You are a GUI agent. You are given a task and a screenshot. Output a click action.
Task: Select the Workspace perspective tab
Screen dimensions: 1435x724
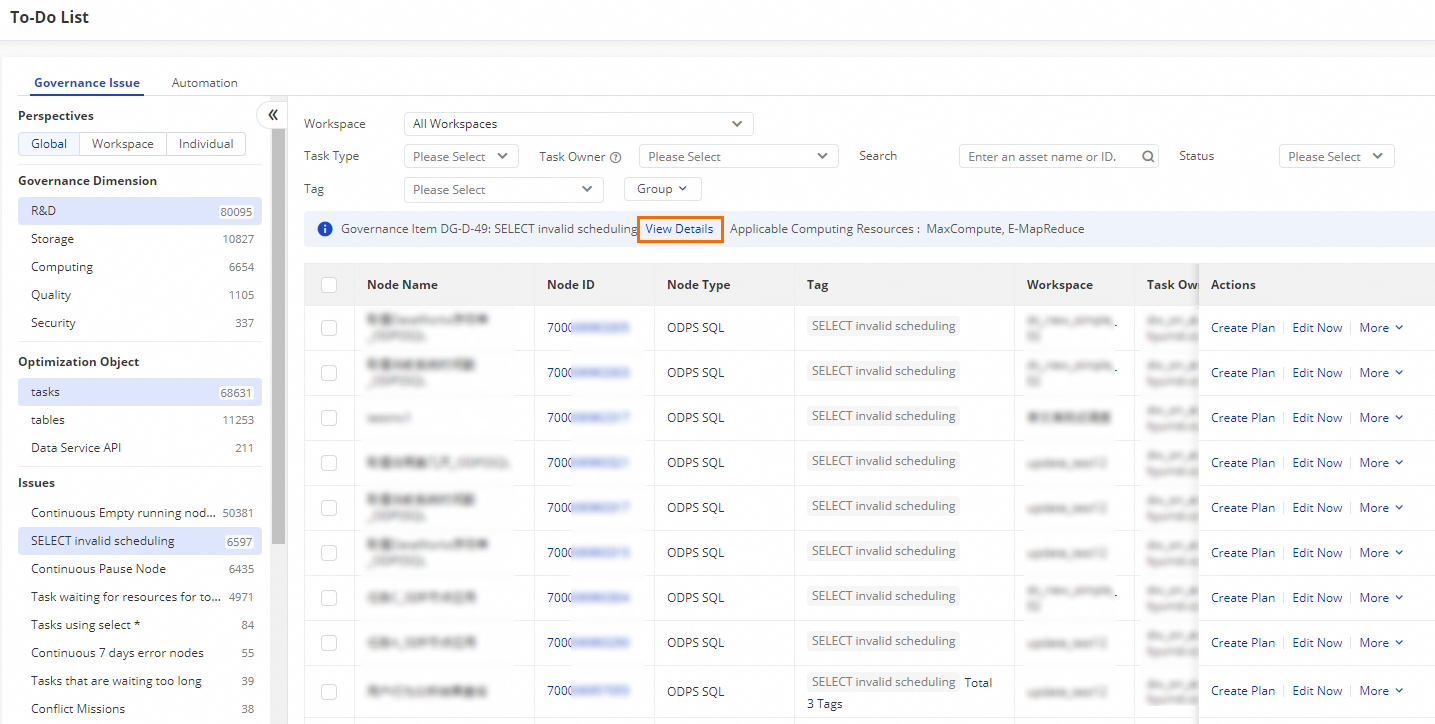pos(123,144)
